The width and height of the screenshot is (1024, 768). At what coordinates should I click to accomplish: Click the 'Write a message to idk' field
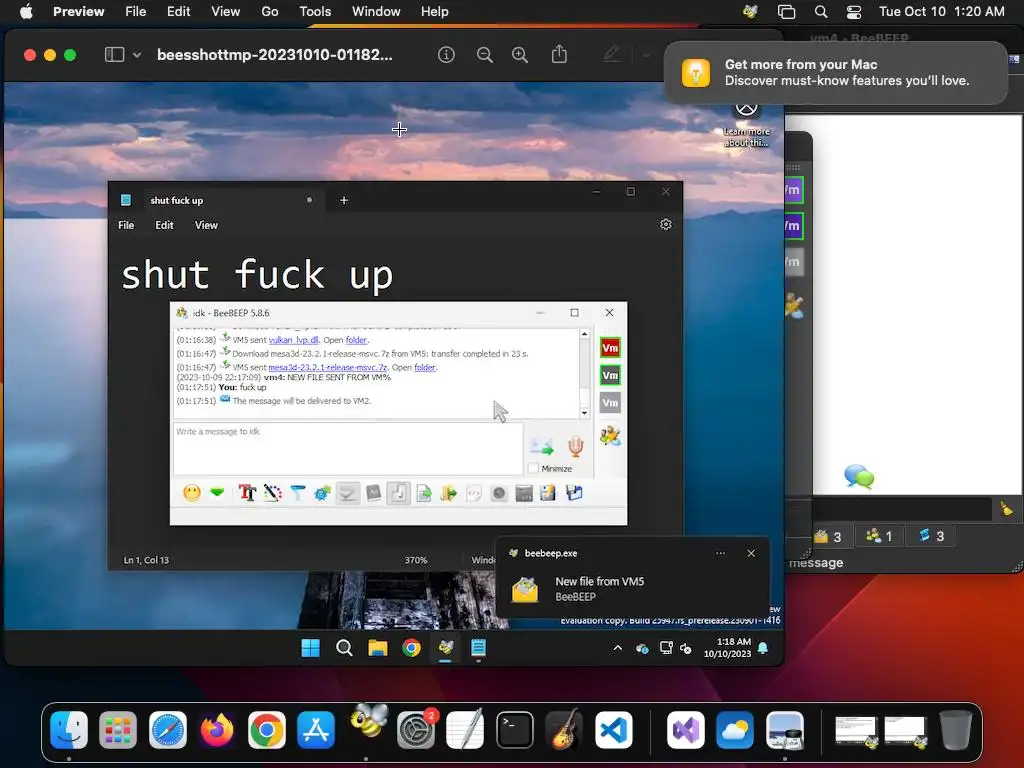(348, 449)
